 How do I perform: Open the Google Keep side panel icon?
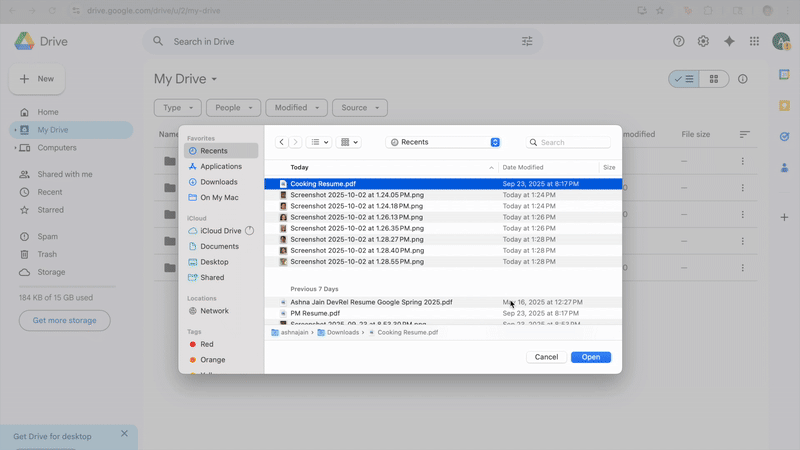785,106
